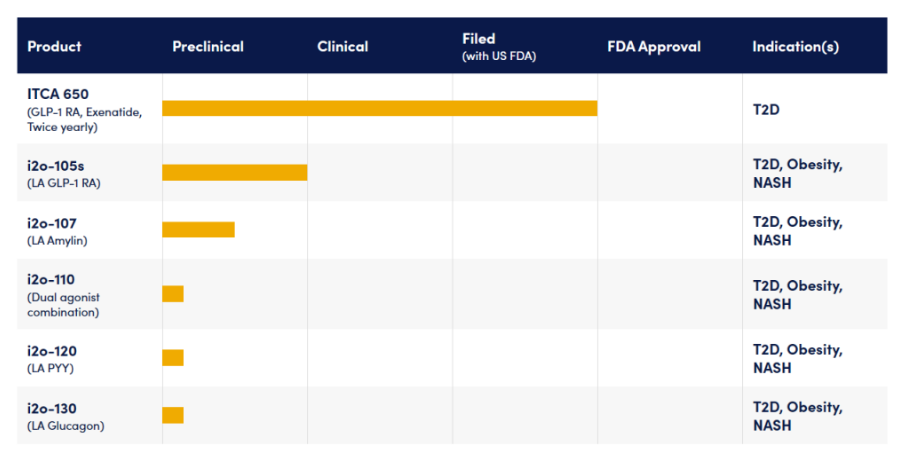Image resolution: width=903 pixels, height=473 pixels.
Task: Select the Indication(s) column header
Action: point(796,47)
